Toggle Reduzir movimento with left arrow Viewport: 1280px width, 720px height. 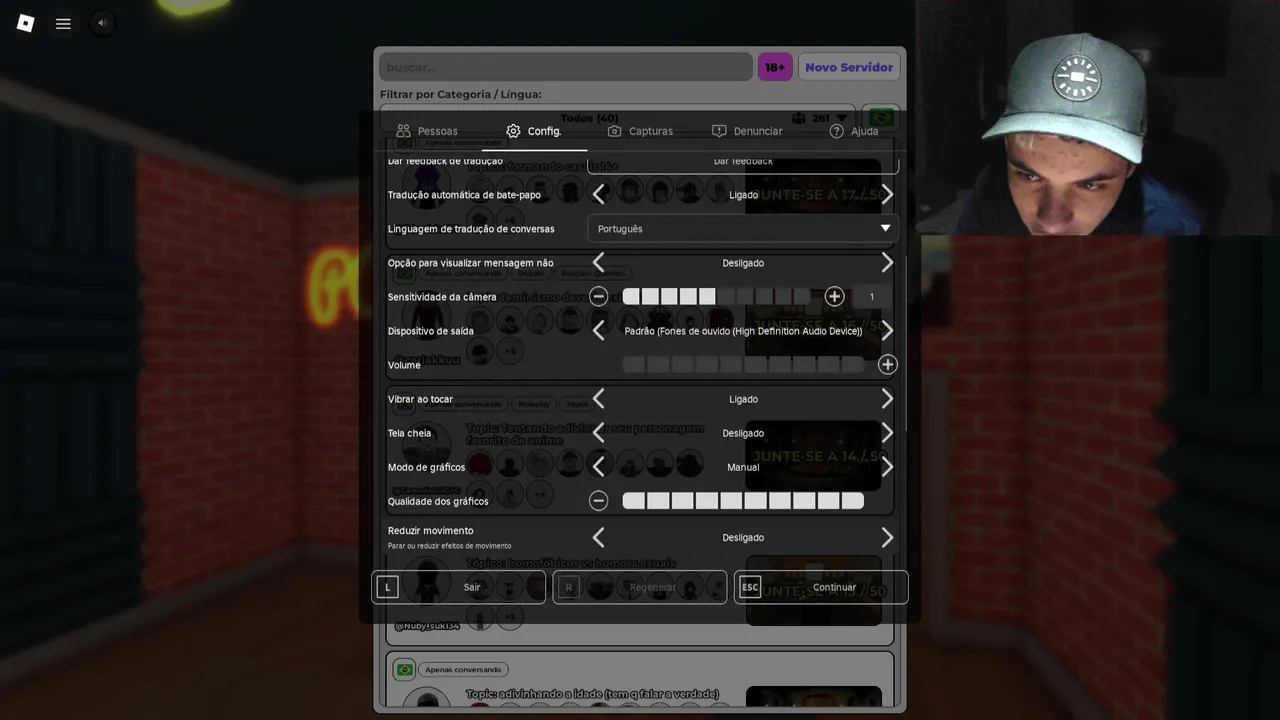tap(598, 537)
